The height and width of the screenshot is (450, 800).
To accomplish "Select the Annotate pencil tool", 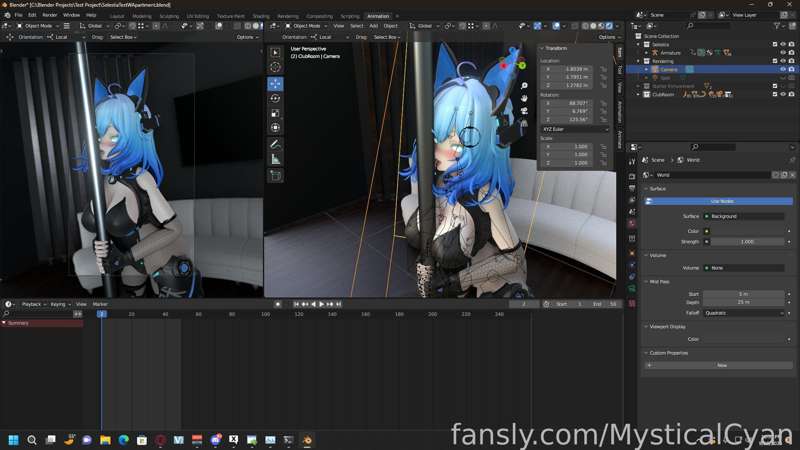I will click(275, 145).
